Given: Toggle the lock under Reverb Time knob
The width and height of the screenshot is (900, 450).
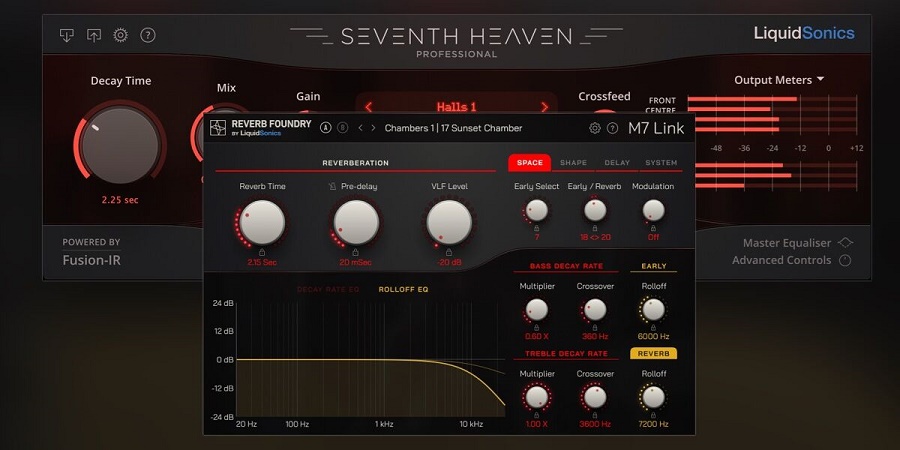Looking at the screenshot, I should point(261,253).
